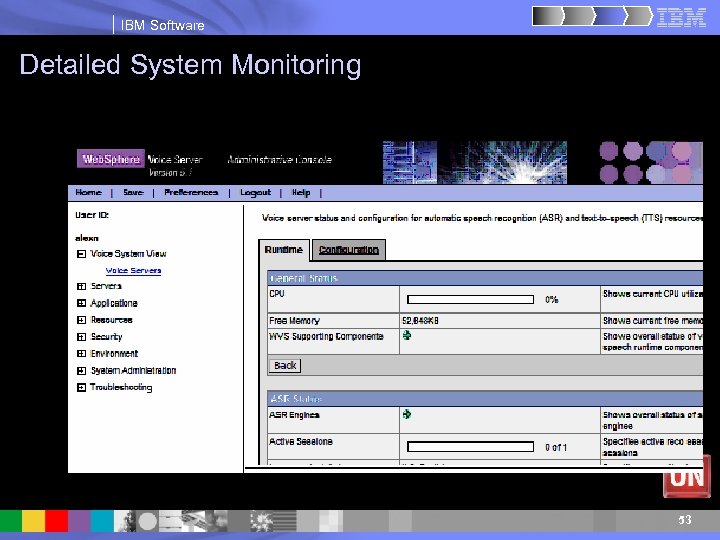Click the IBM logo on the slide
720x540 pixels.
[x=681, y=17]
